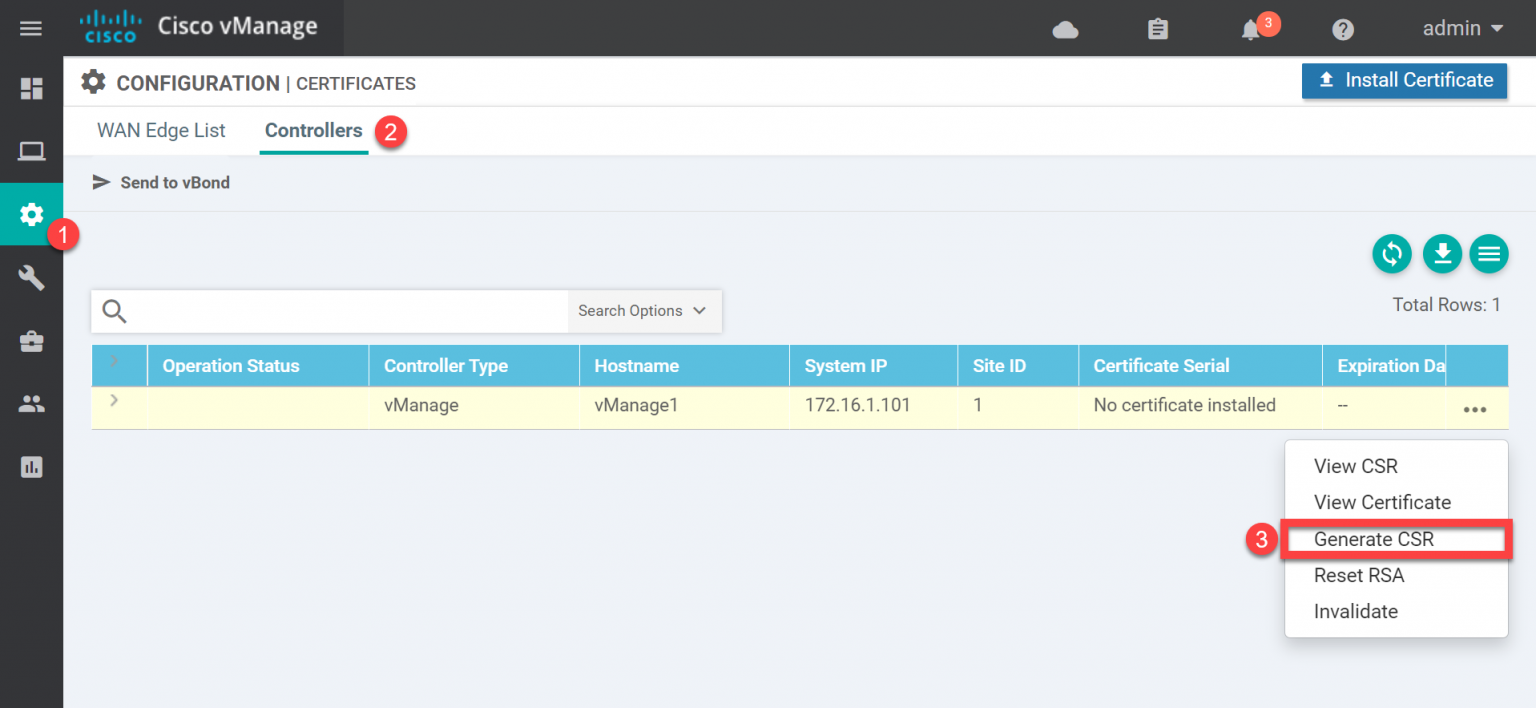Open the Monitor devices sidebar icon
This screenshot has height=708, width=1536.
coord(31,151)
